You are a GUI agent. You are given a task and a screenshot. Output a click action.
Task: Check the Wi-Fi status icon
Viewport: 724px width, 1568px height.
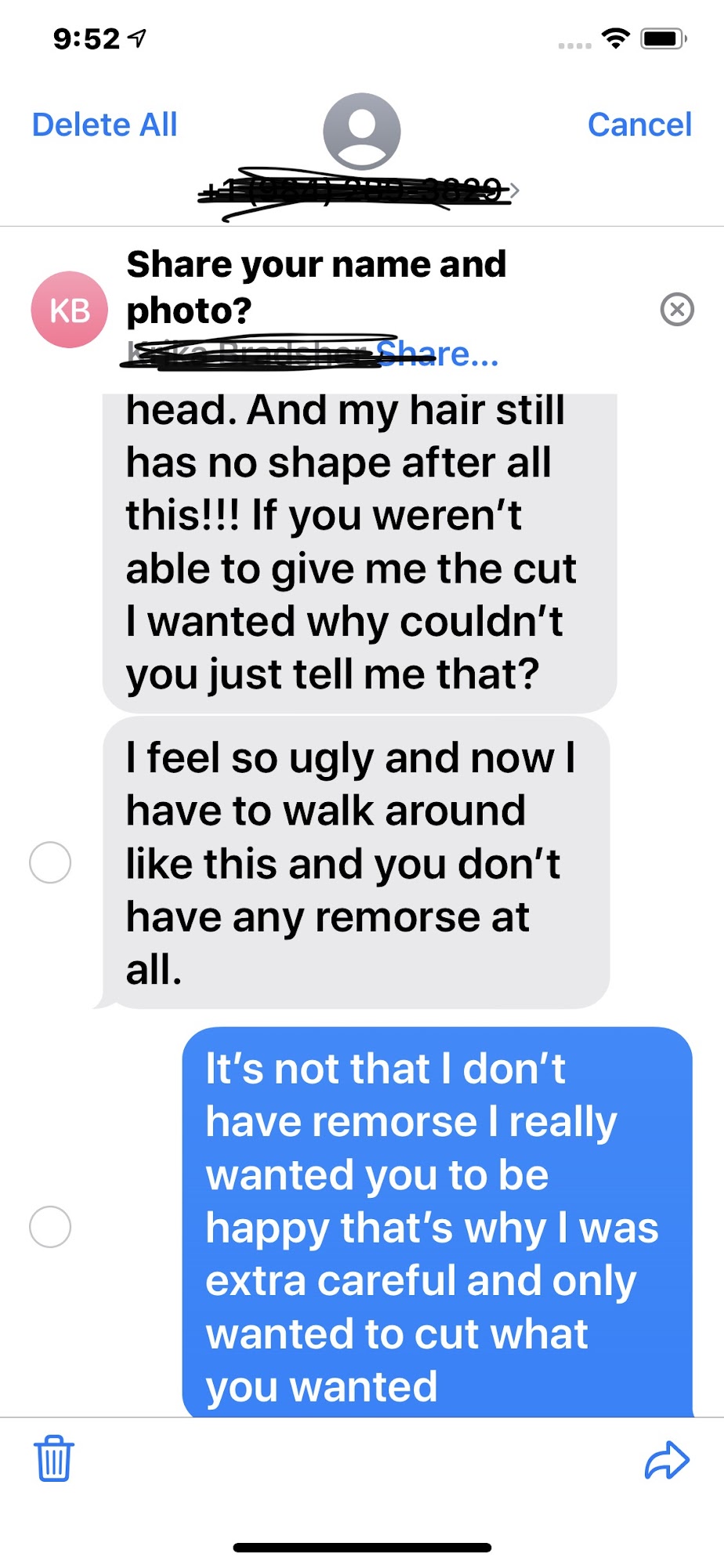click(616, 38)
